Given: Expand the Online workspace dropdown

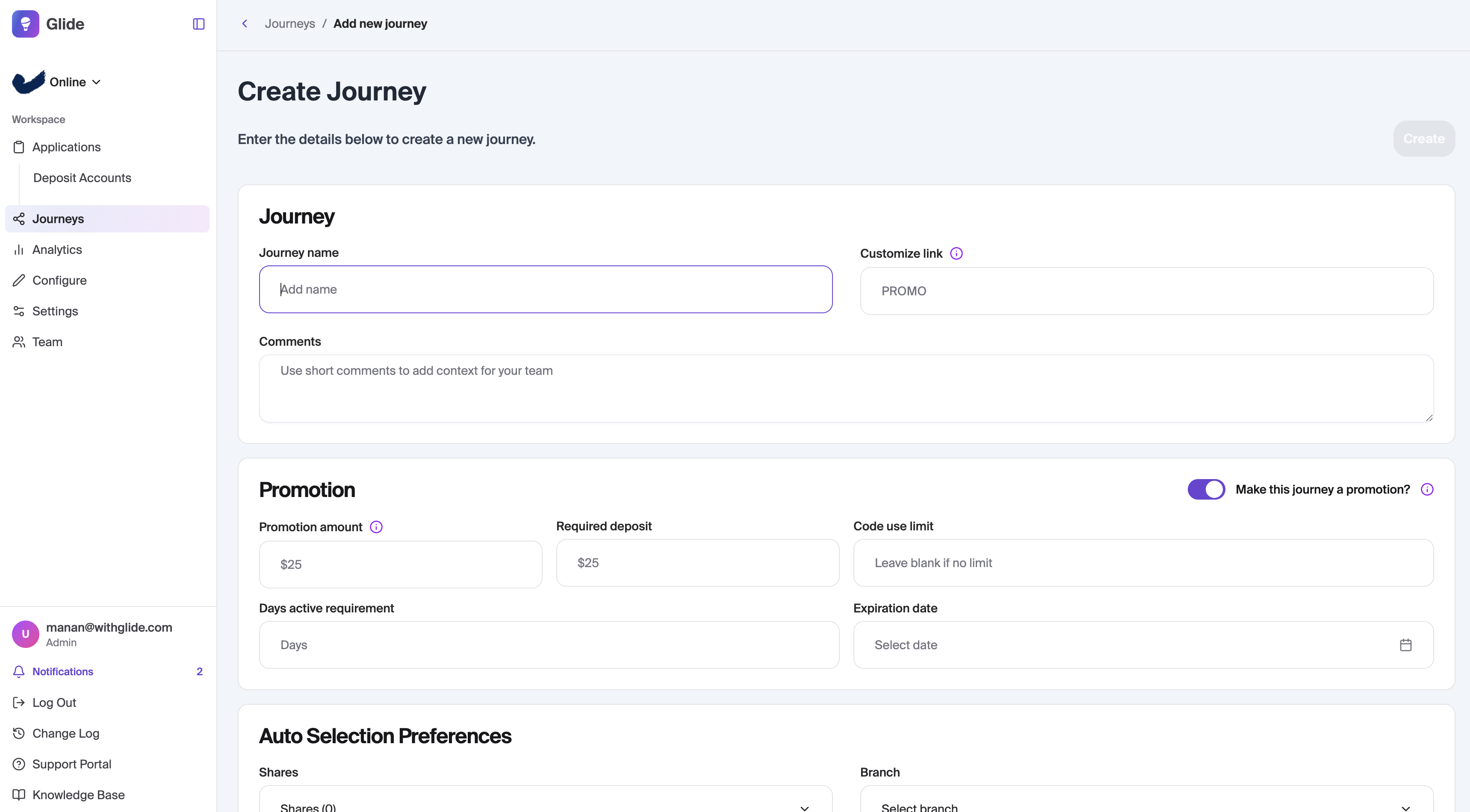Looking at the screenshot, I should click(x=74, y=82).
